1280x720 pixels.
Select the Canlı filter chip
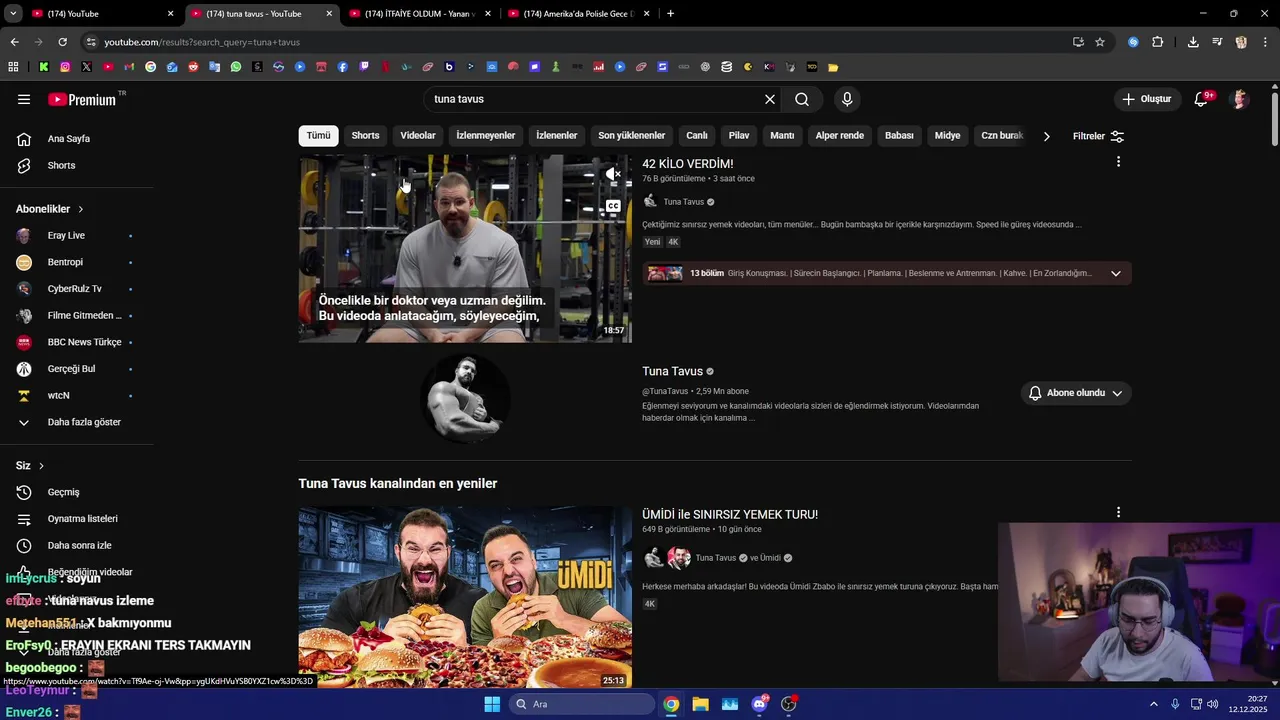pyautogui.click(x=697, y=136)
